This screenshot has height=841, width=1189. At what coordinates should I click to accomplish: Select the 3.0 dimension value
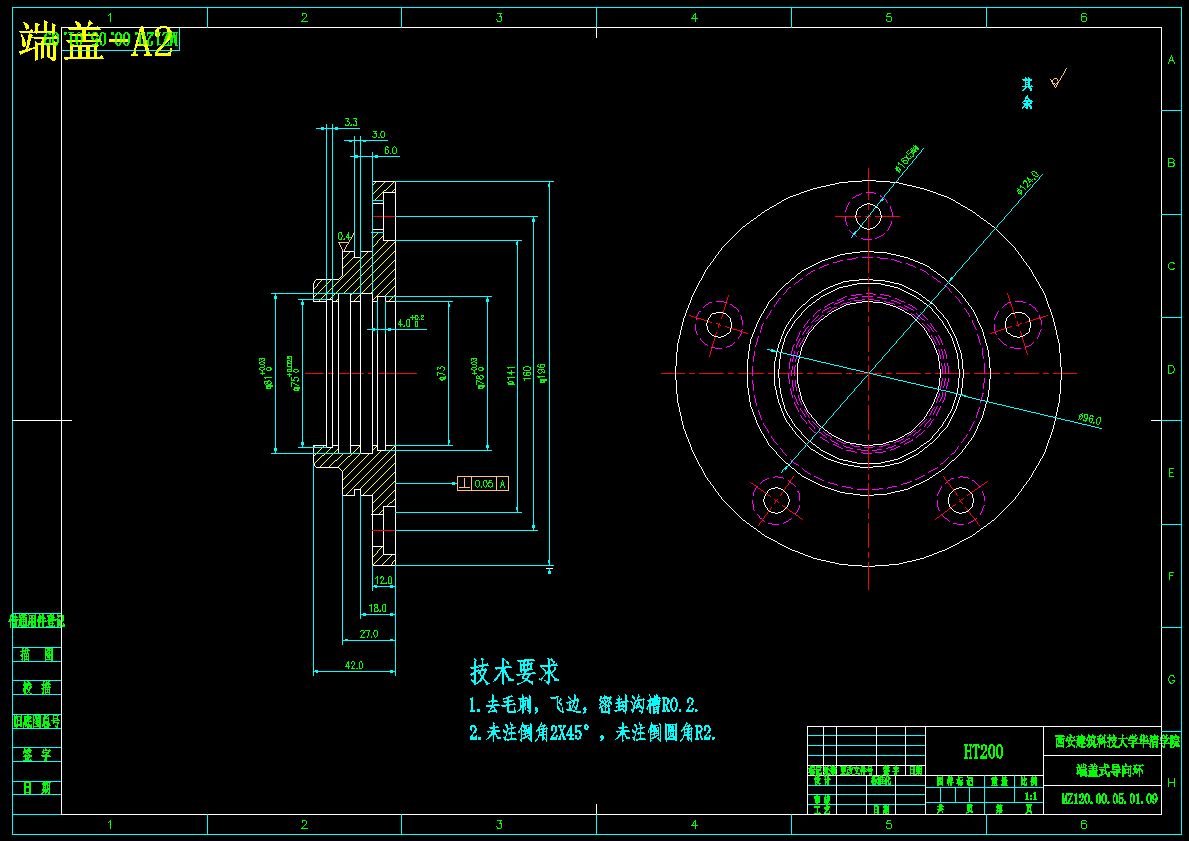(378, 135)
